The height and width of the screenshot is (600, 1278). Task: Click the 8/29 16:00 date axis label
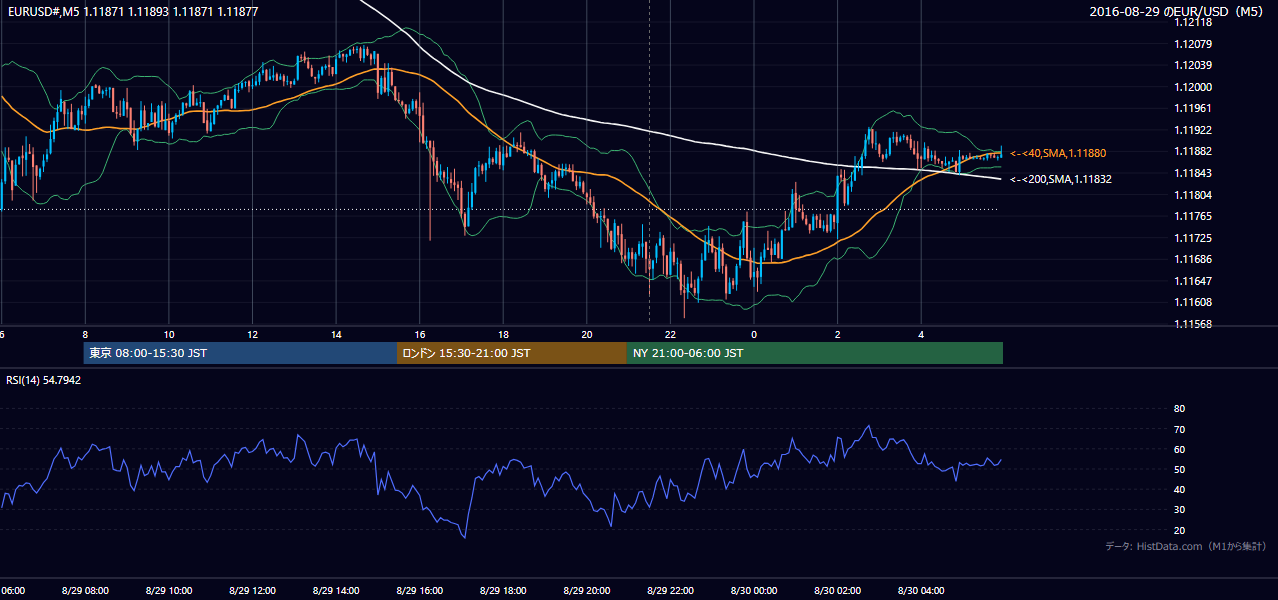coord(420,591)
